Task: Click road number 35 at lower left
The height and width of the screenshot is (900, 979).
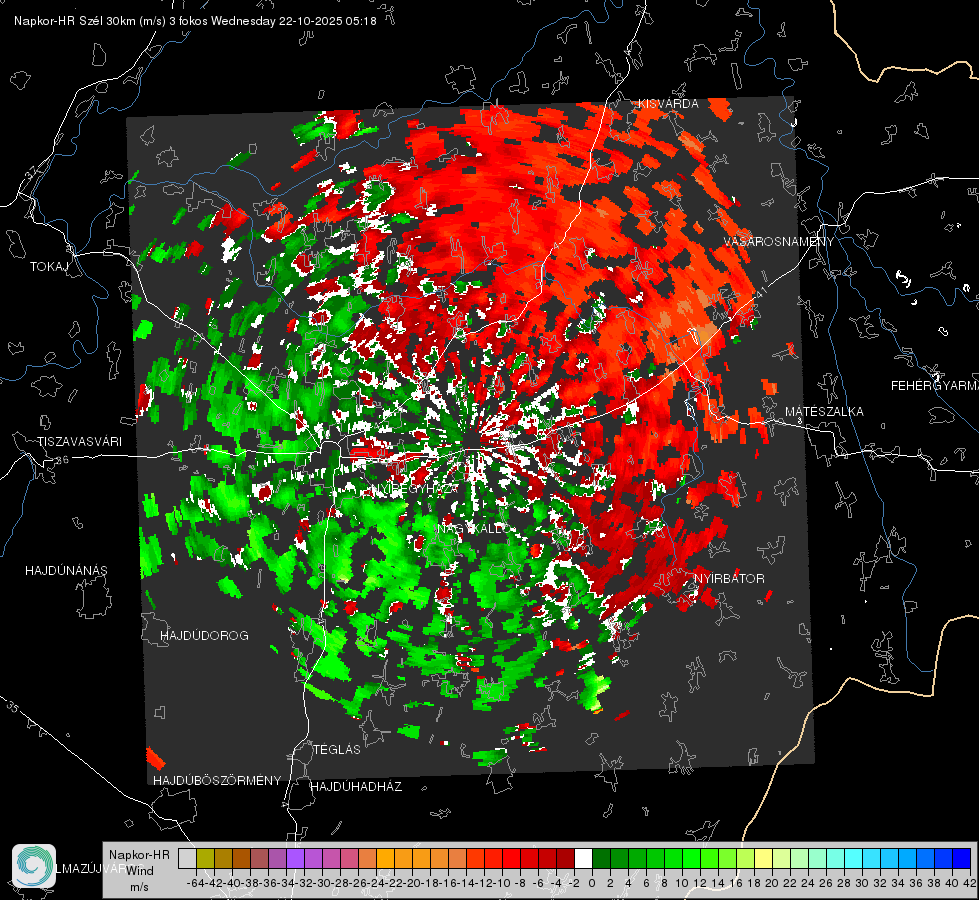Action: [x=12, y=708]
